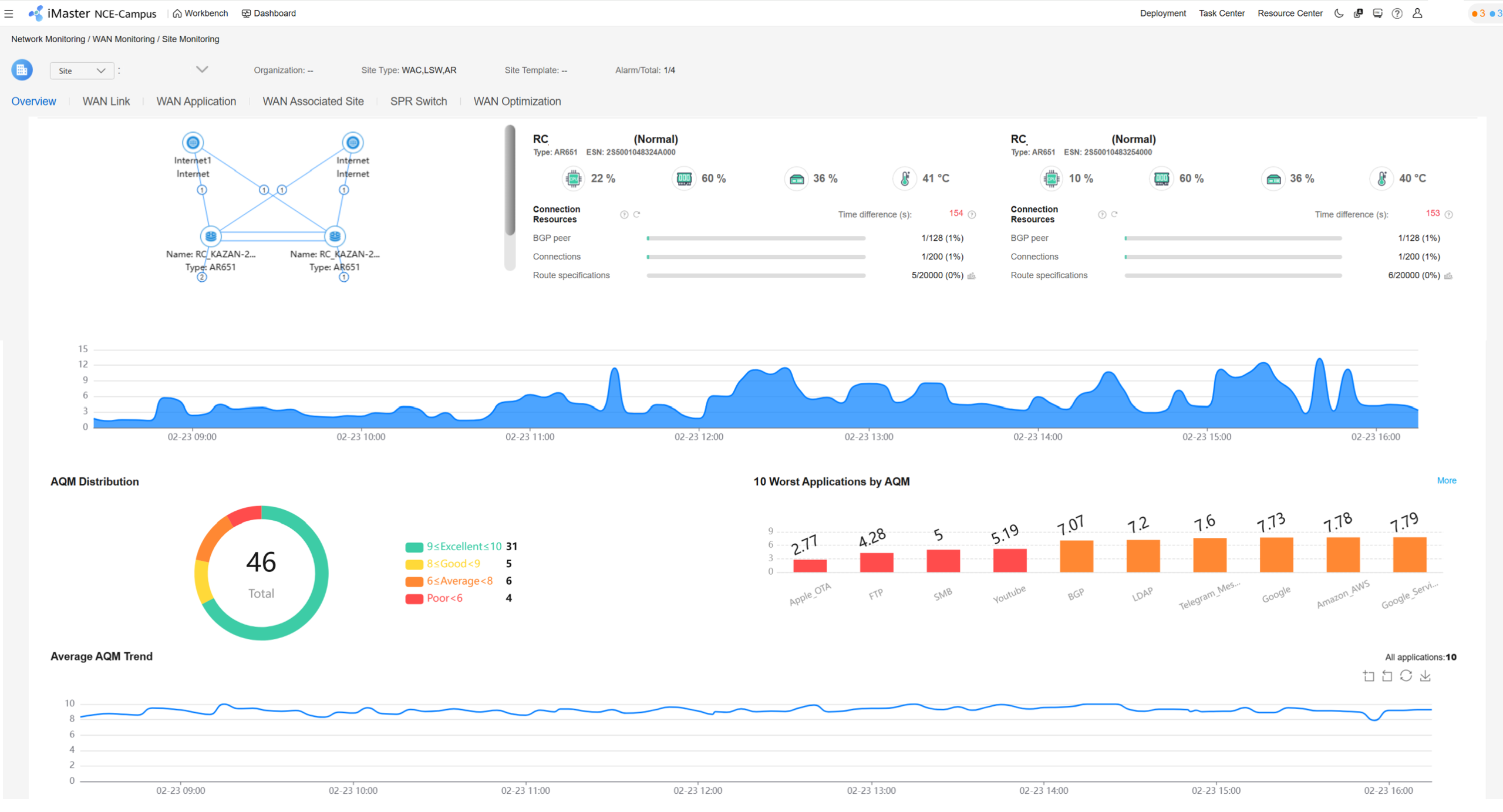Open Resource Center menu
Screen dimensions: 1503x812
pyautogui.click(x=1289, y=14)
